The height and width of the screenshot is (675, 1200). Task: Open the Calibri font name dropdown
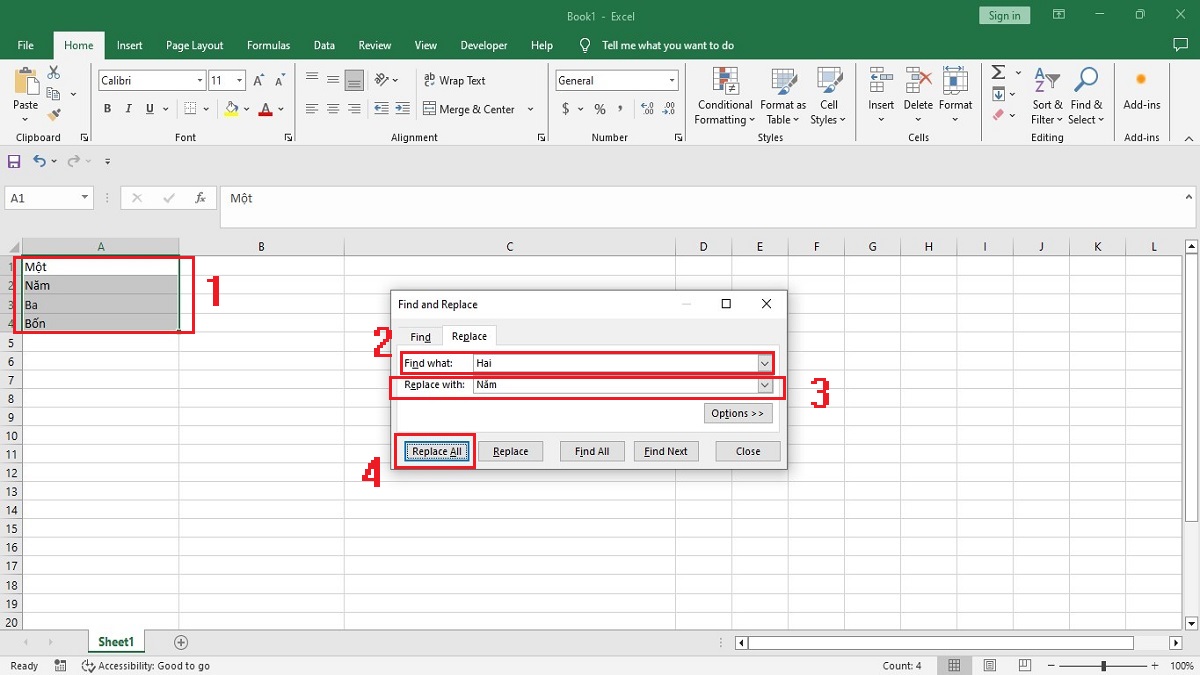tap(200, 80)
